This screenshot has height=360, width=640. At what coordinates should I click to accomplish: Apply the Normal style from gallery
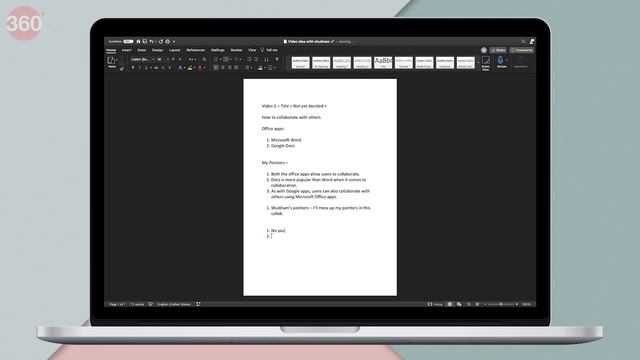(300, 62)
